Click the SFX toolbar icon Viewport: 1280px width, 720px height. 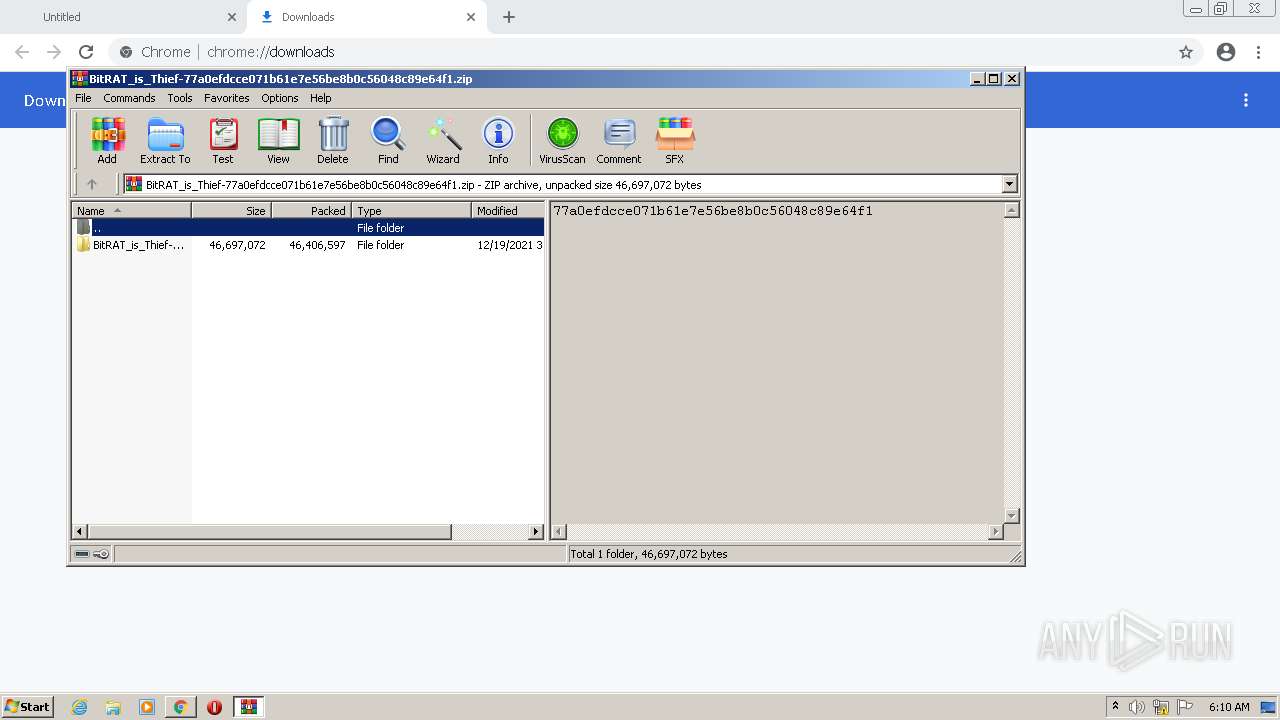point(675,140)
